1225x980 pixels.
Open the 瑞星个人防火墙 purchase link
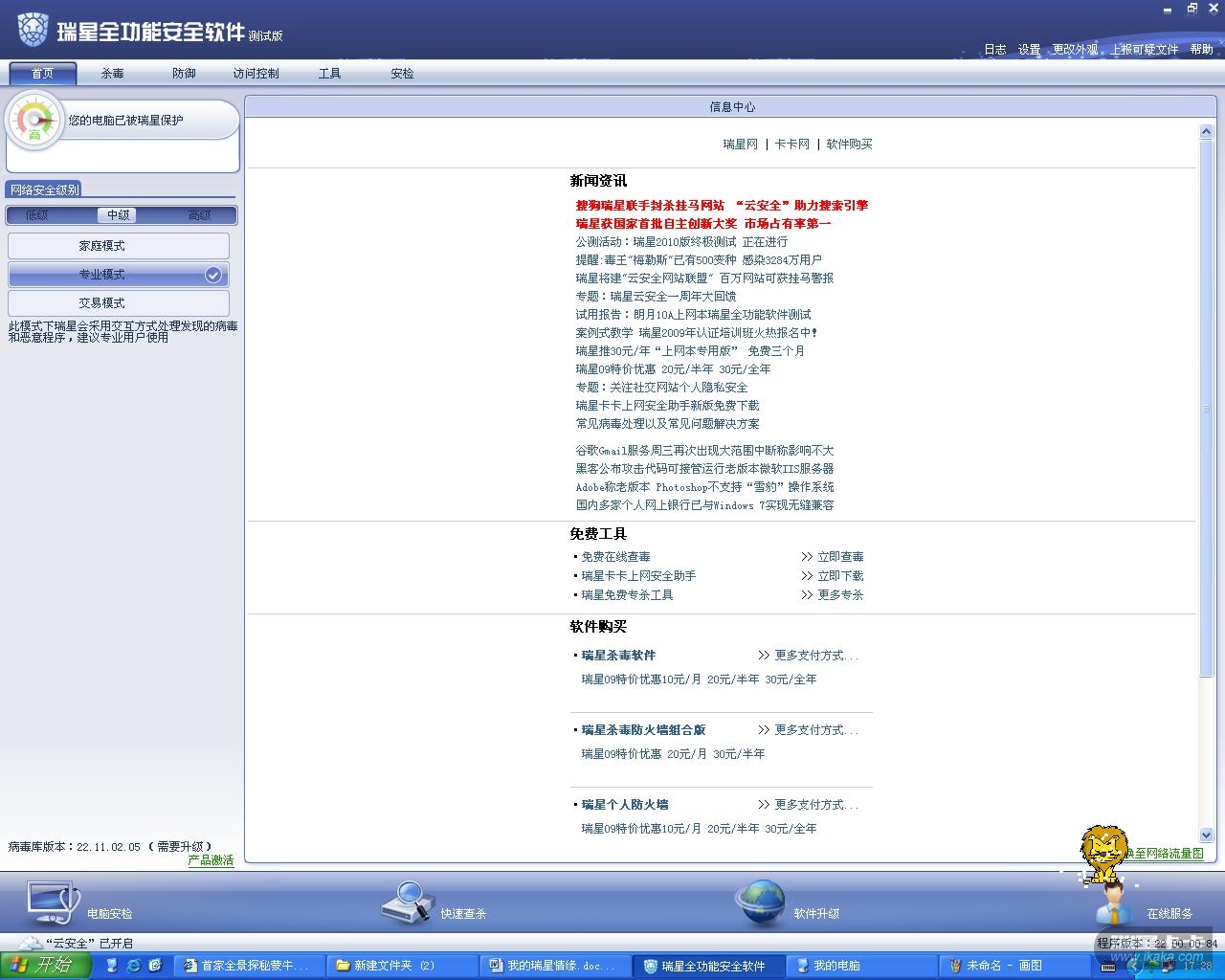tap(625, 805)
